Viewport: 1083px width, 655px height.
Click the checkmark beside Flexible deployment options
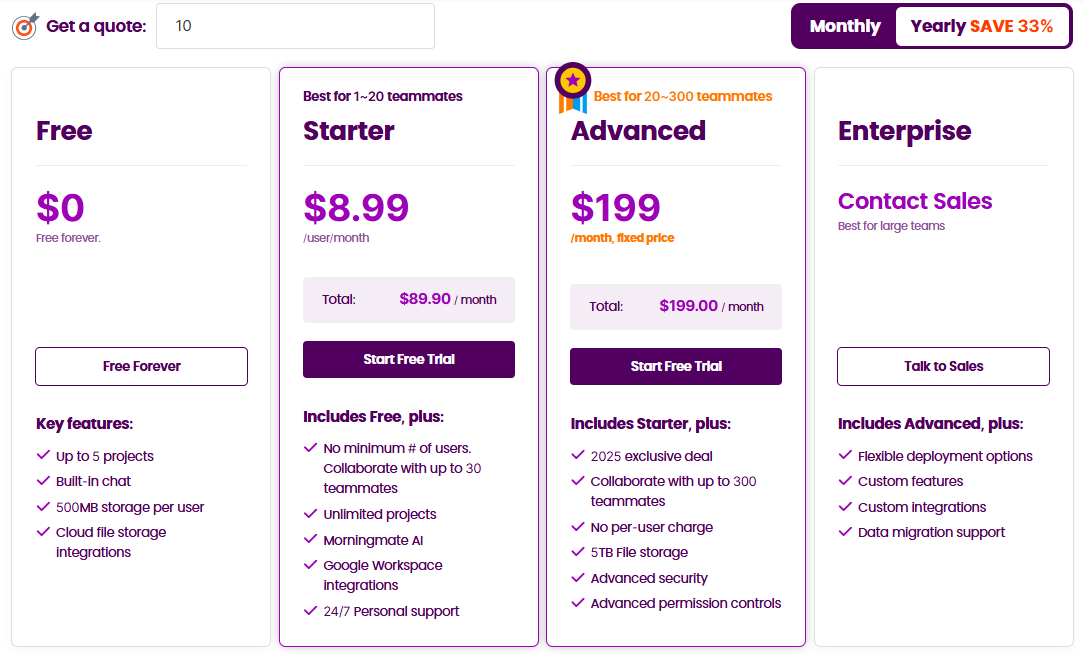click(845, 456)
